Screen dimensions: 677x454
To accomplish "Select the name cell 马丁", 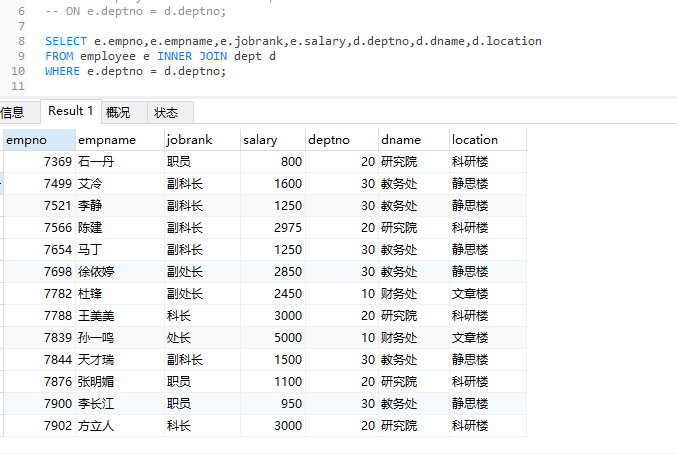I will pyautogui.click(x=120, y=250).
